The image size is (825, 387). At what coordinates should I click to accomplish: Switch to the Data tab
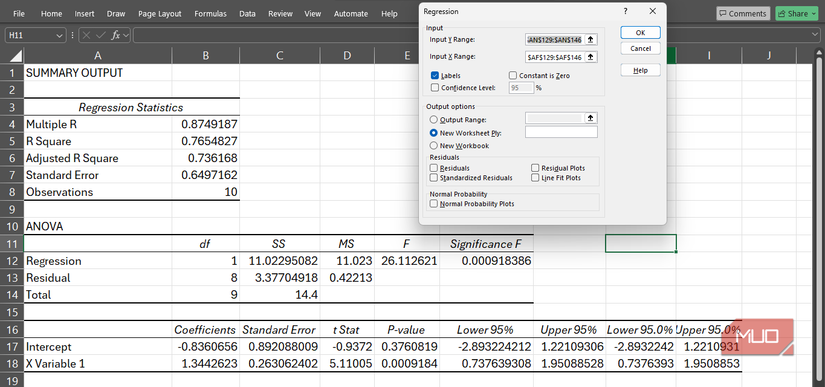click(247, 14)
